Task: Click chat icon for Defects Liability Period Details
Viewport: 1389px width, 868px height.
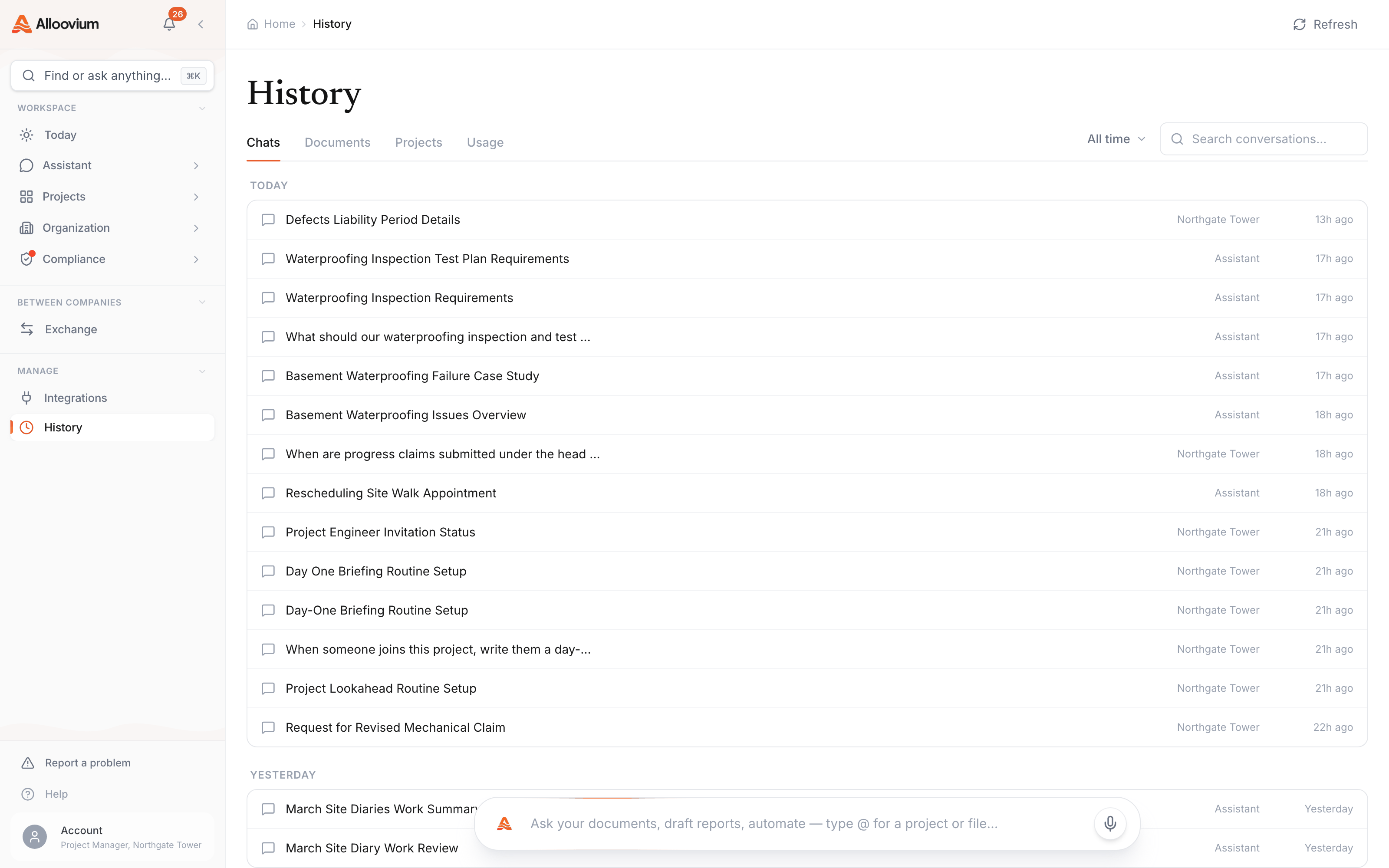Action: [x=268, y=220]
